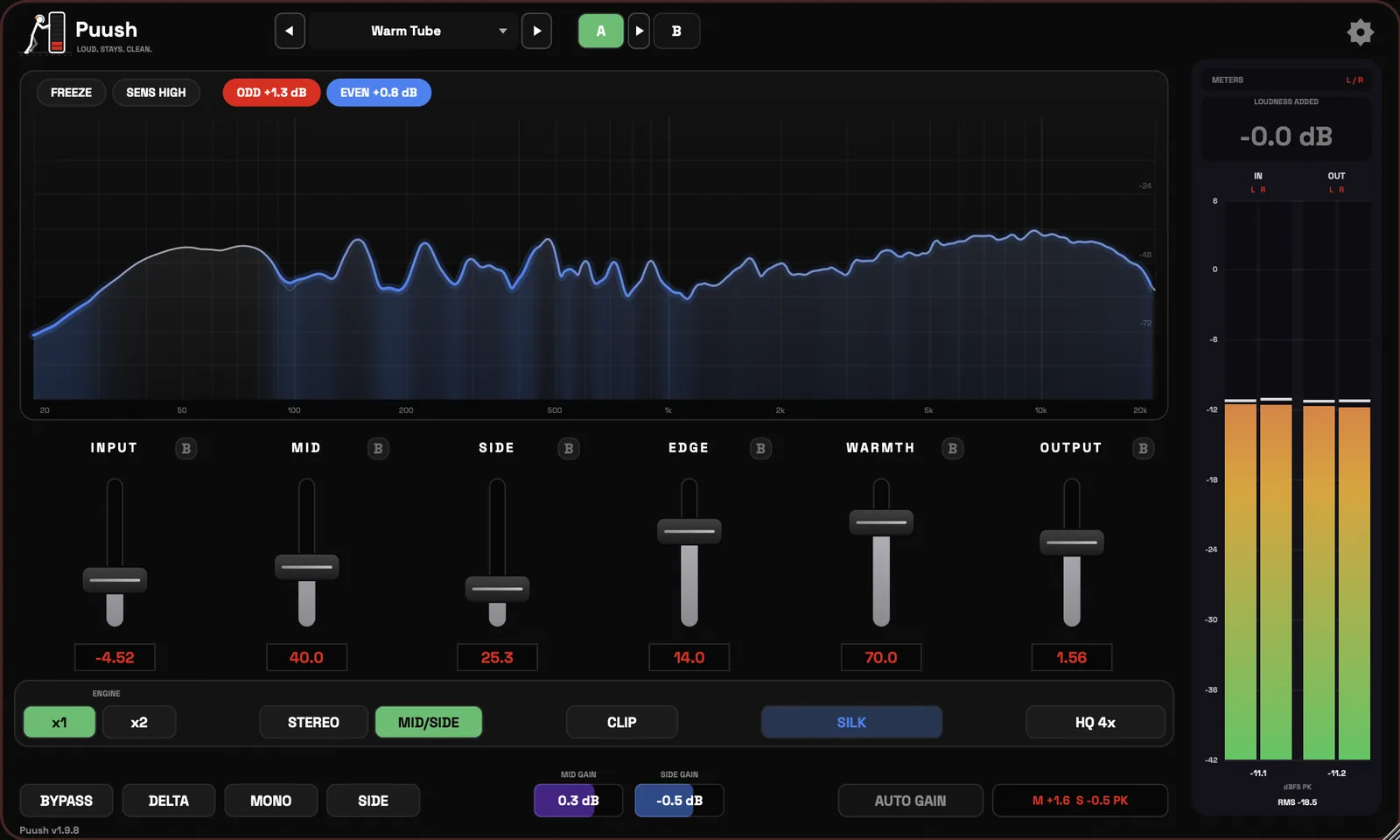Image resolution: width=1400 pixels, height=840 pixels.
Task: Click the OUTPUT fader handle
Action: click(x=1072, y=542)
